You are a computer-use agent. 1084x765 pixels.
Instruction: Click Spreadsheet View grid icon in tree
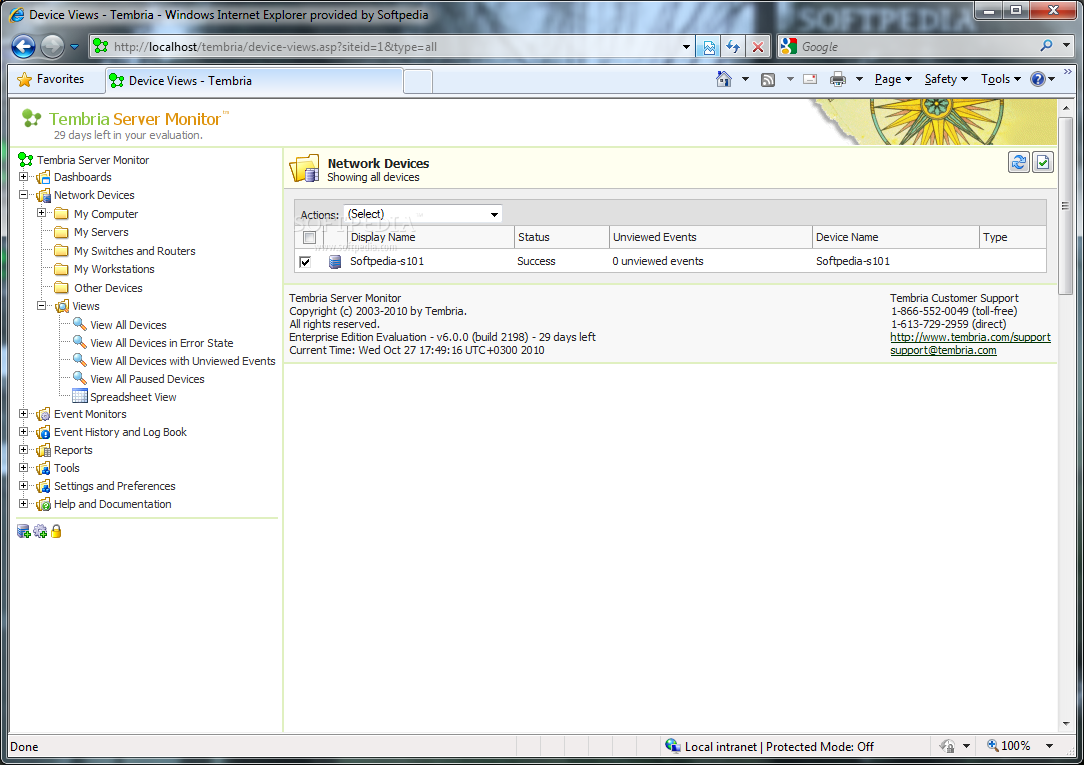coord(80,396)
